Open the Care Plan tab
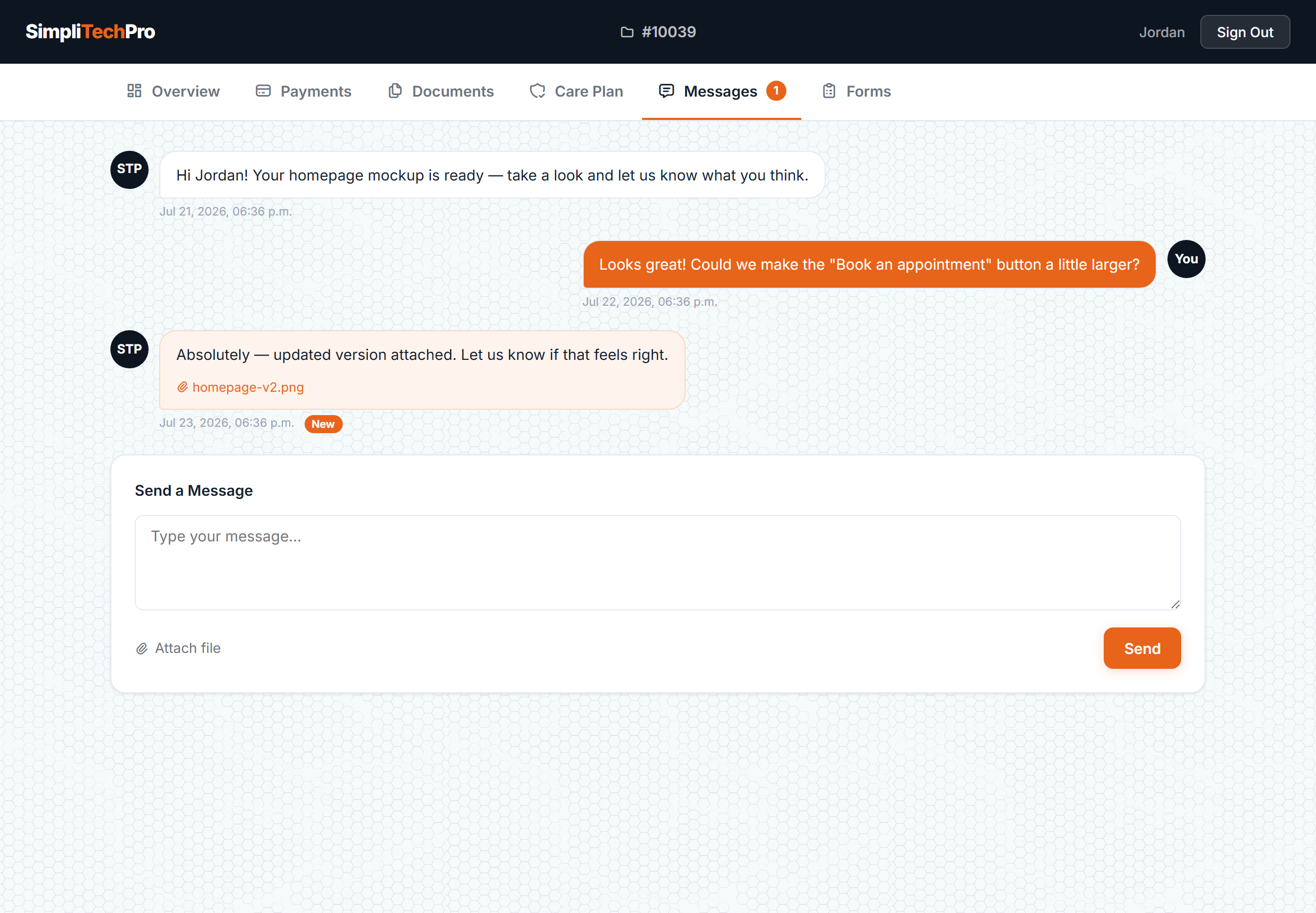The image size is (1316, 913). [576, 91]
